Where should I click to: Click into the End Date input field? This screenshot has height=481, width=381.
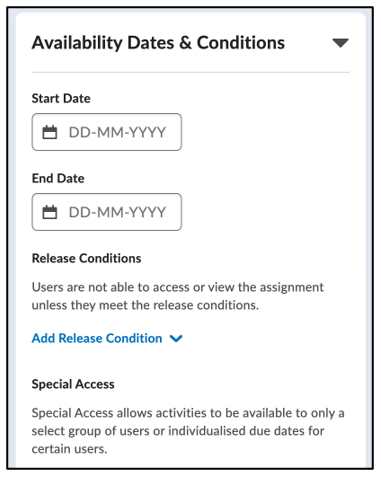[107, 212]
